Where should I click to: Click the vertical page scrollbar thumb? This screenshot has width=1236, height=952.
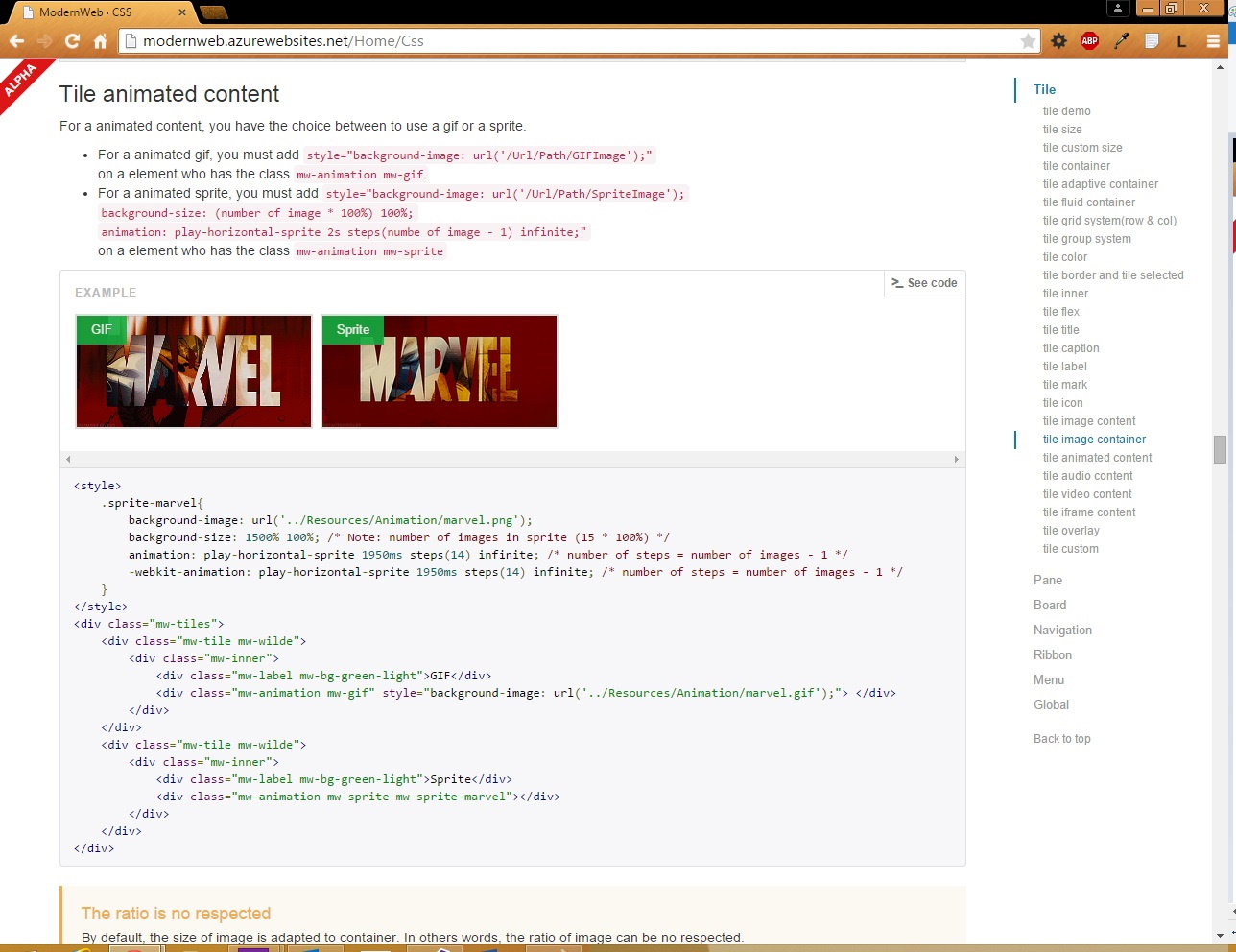click(1220, 449)
